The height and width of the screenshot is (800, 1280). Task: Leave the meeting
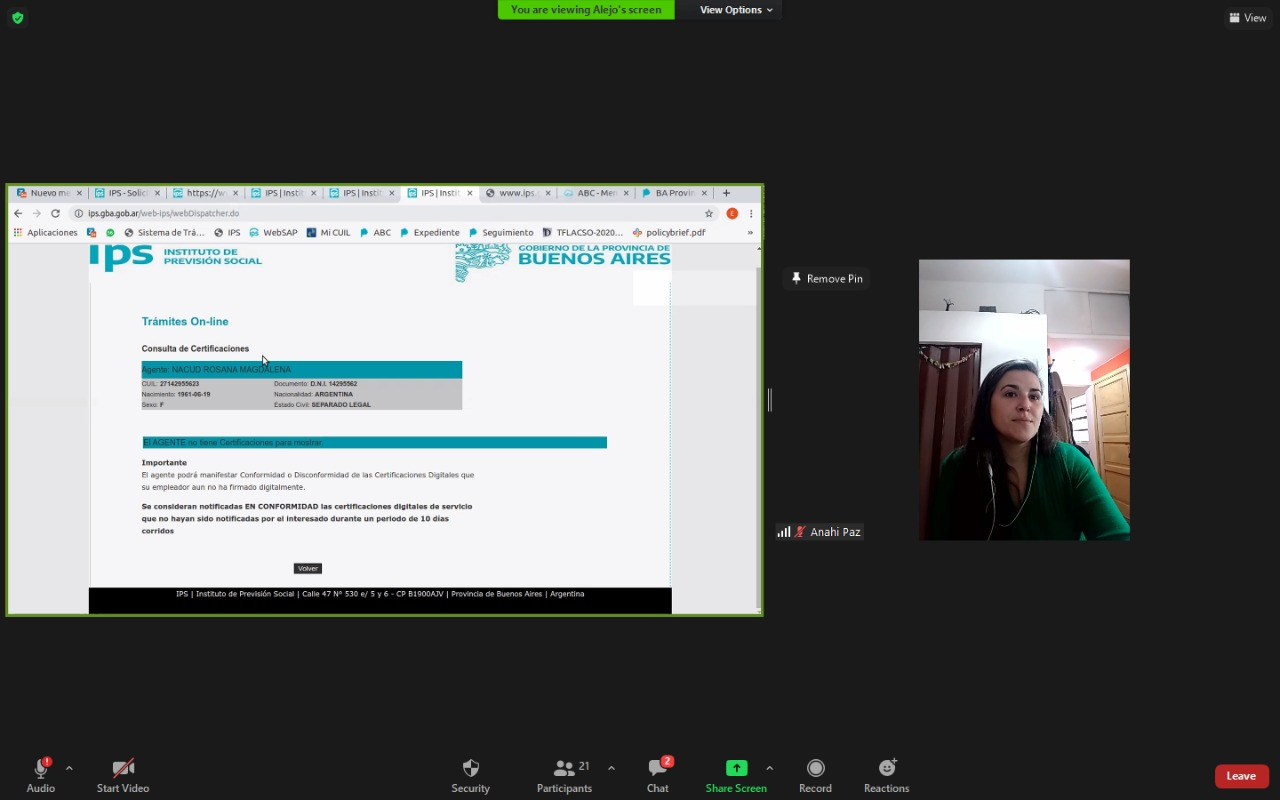[1241, 776]
